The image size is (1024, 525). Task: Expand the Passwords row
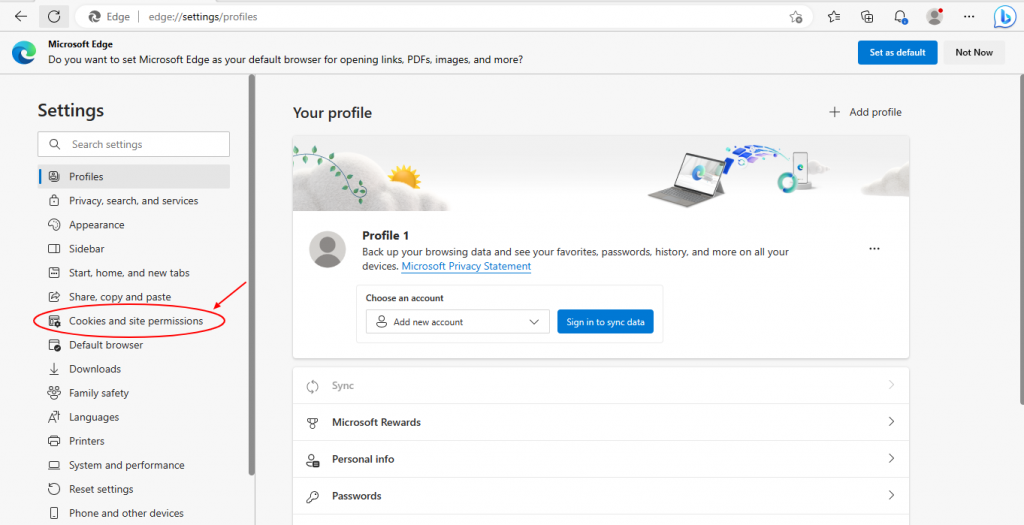point(600,496)
